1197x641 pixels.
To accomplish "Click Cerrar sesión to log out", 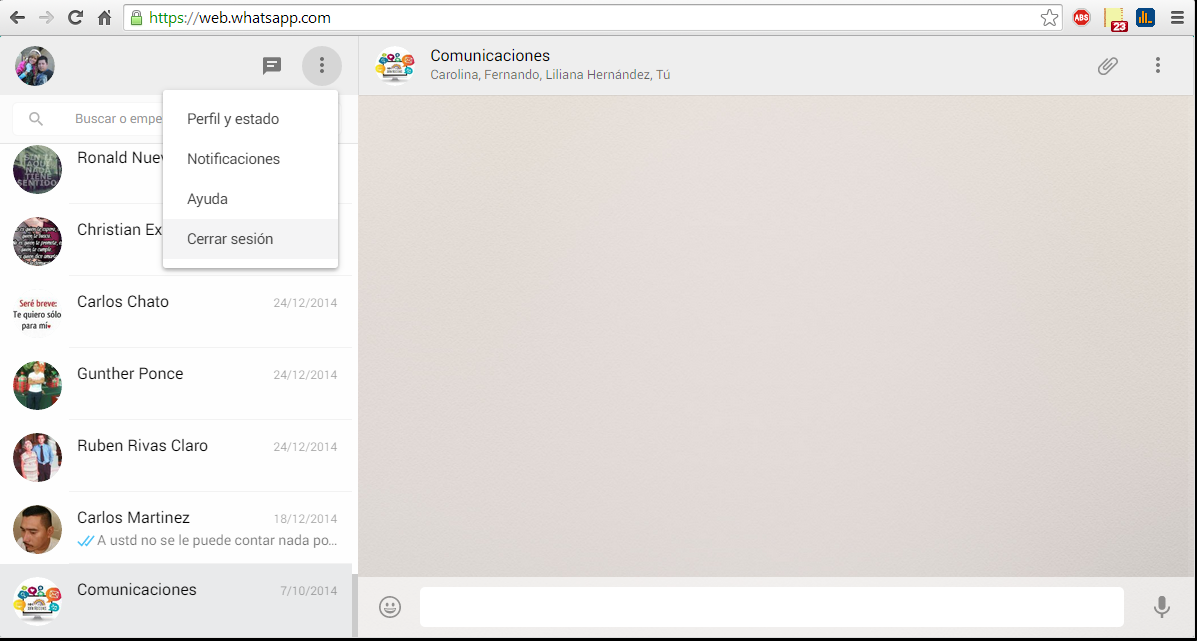I will point(230,239).
